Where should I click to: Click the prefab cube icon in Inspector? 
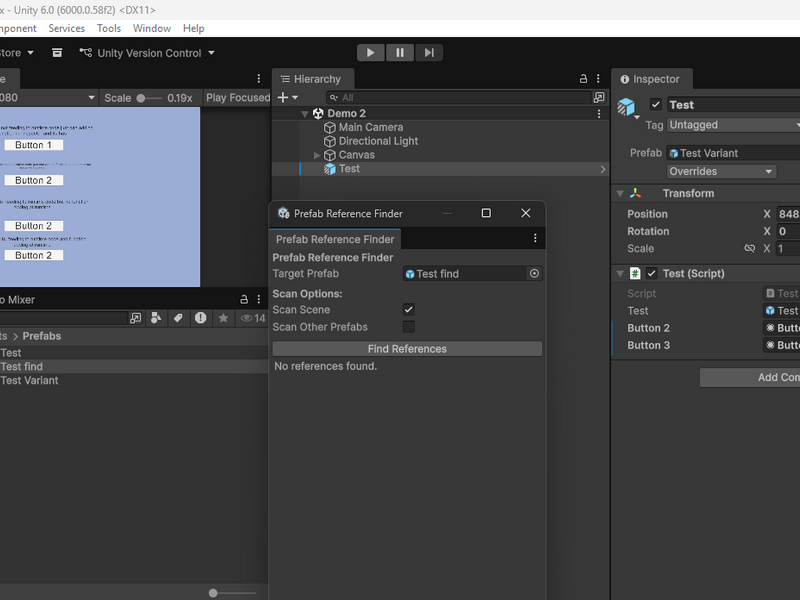tap(626, 107)
